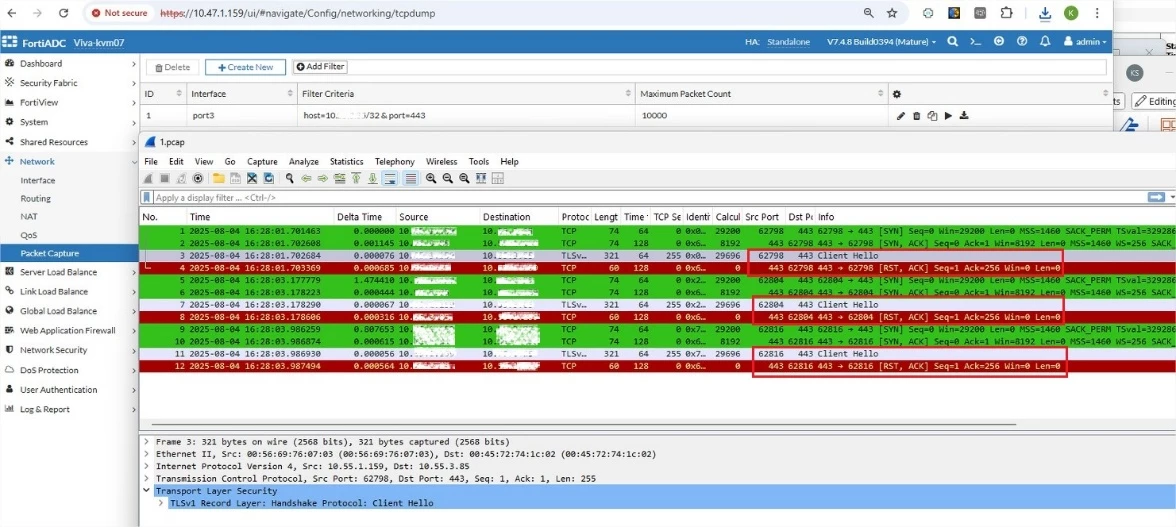Open the Telephony menu
1176x527 pixels.
[x=394, y=162]
